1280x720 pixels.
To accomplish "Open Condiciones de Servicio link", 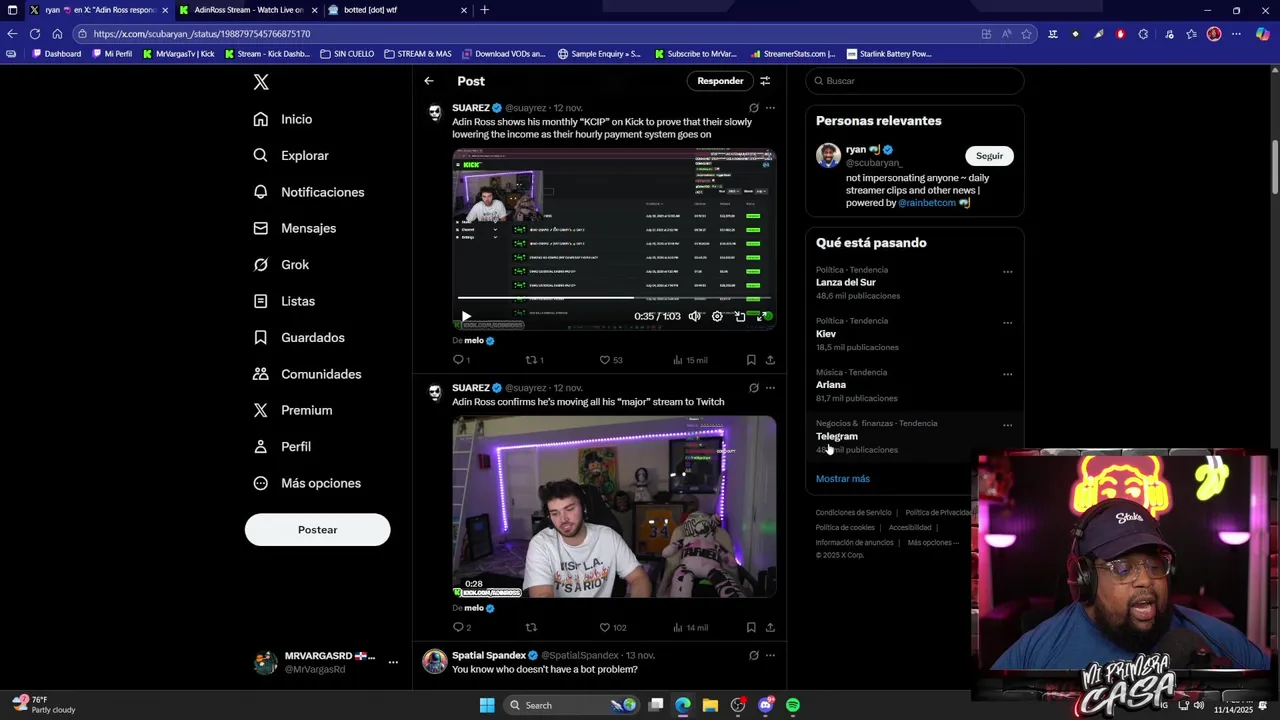I will point(853,513).
